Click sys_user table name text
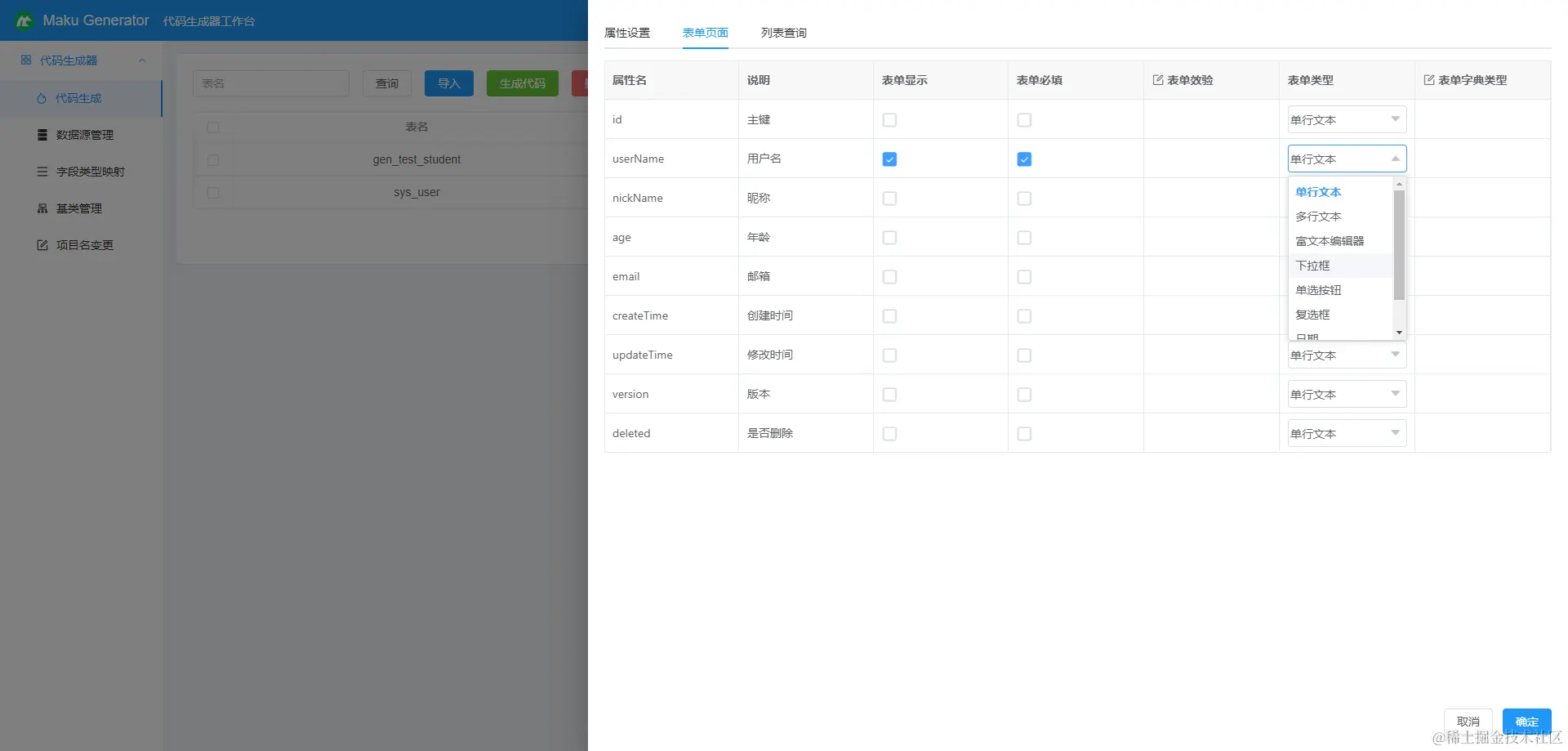This screenshot has width=1568, height=751. coord(416,192)
